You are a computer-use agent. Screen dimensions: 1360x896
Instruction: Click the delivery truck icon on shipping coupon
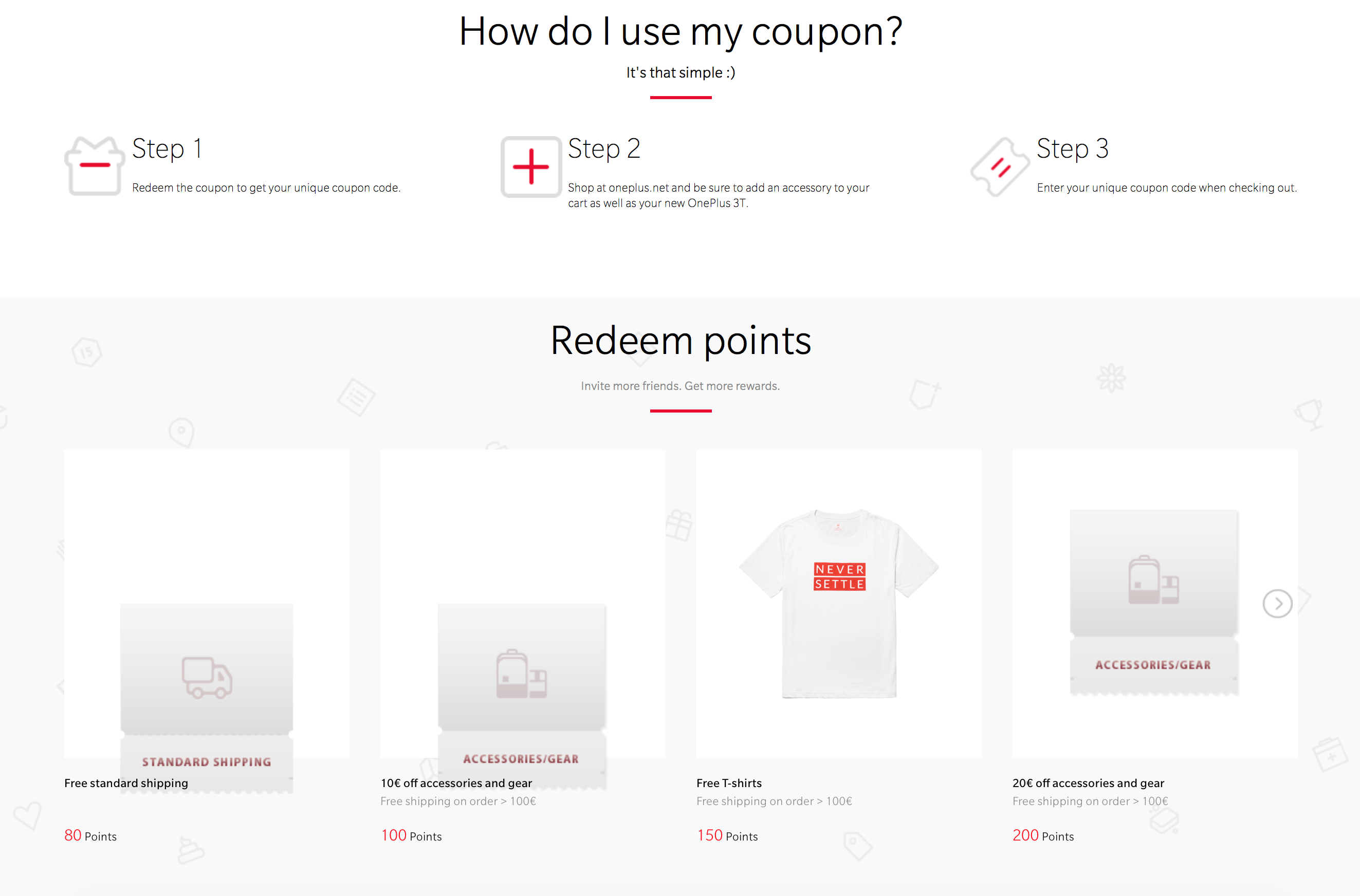207,678
